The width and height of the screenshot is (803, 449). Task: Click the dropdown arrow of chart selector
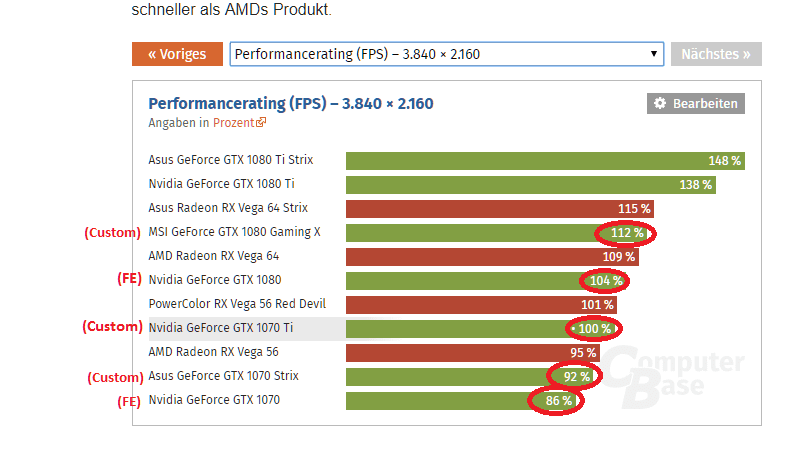point(653,54)
